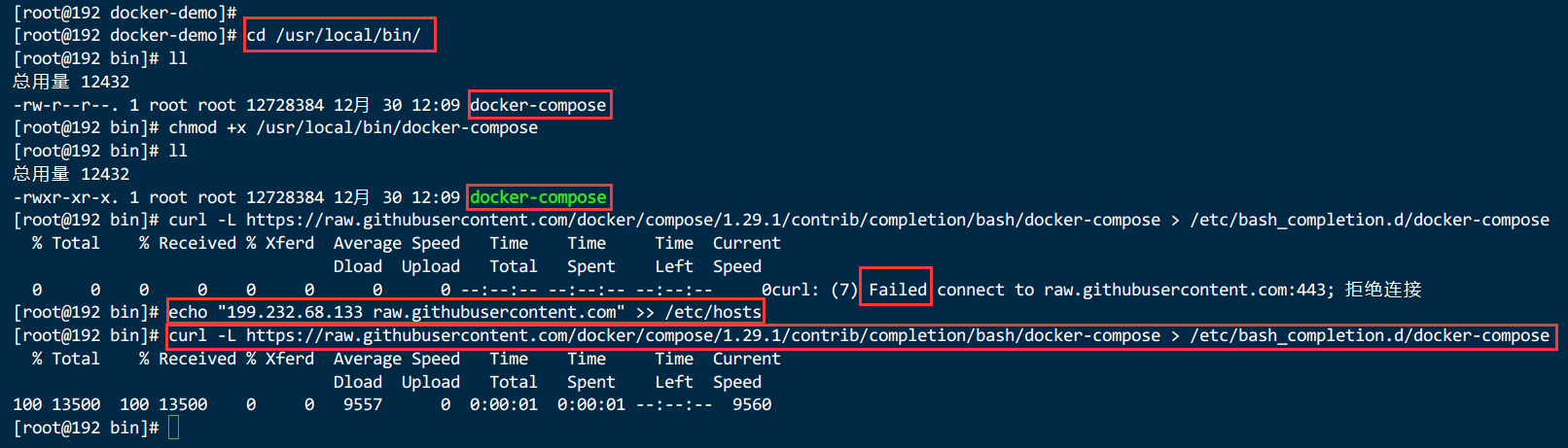Screen dimensions: 1568x448
Task: Click the '-rwxr-xr-x.' permission string
Action: [x=66, y=197]
